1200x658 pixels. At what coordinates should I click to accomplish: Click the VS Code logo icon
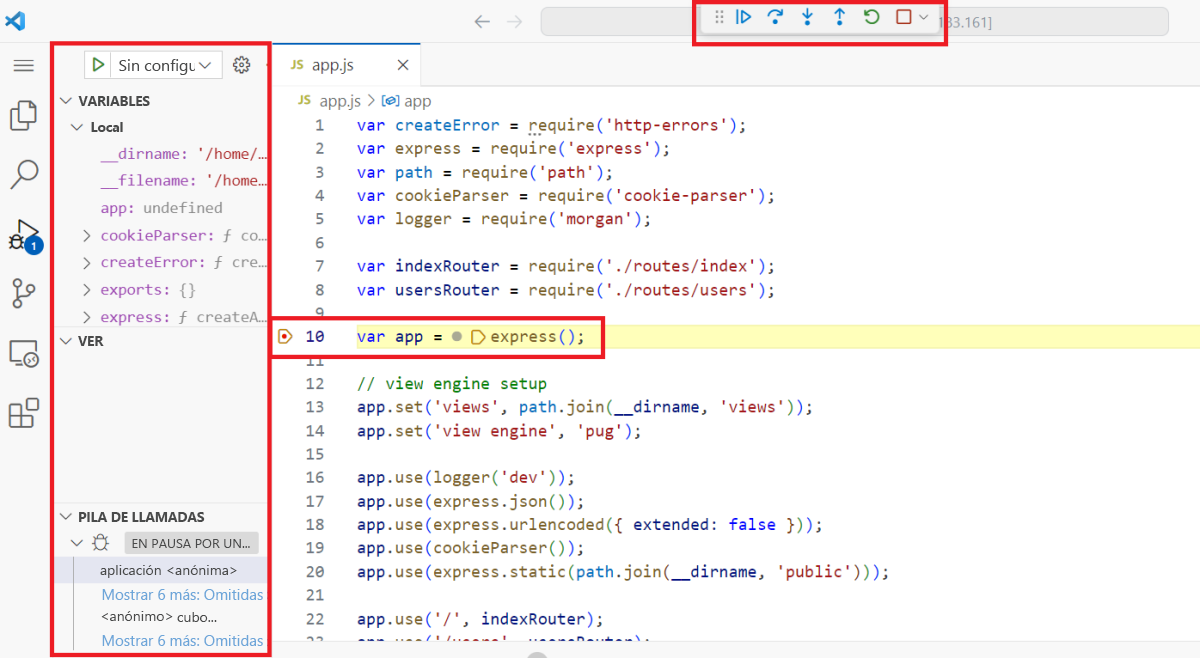tap(16, 20)
